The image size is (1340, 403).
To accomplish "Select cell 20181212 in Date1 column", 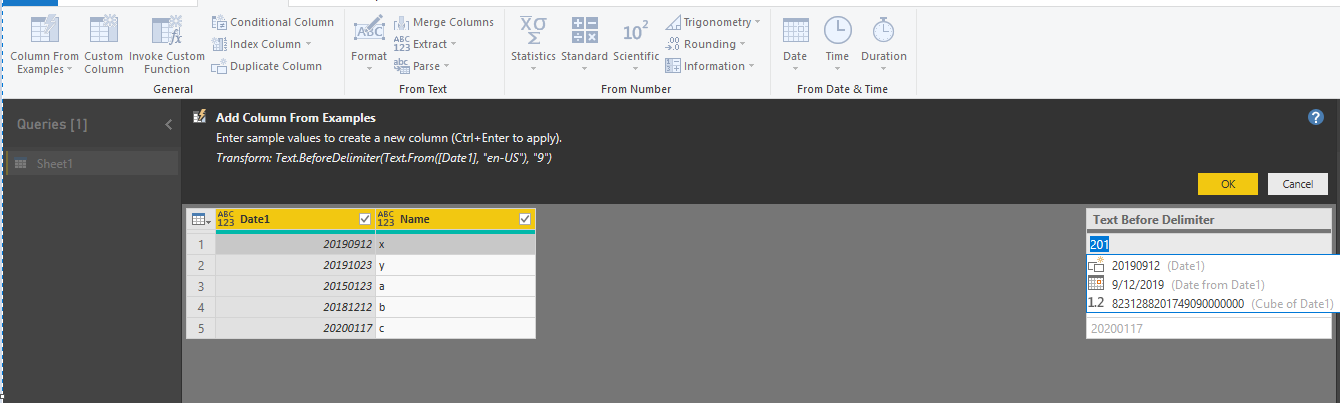I will [x=295, y=307].
